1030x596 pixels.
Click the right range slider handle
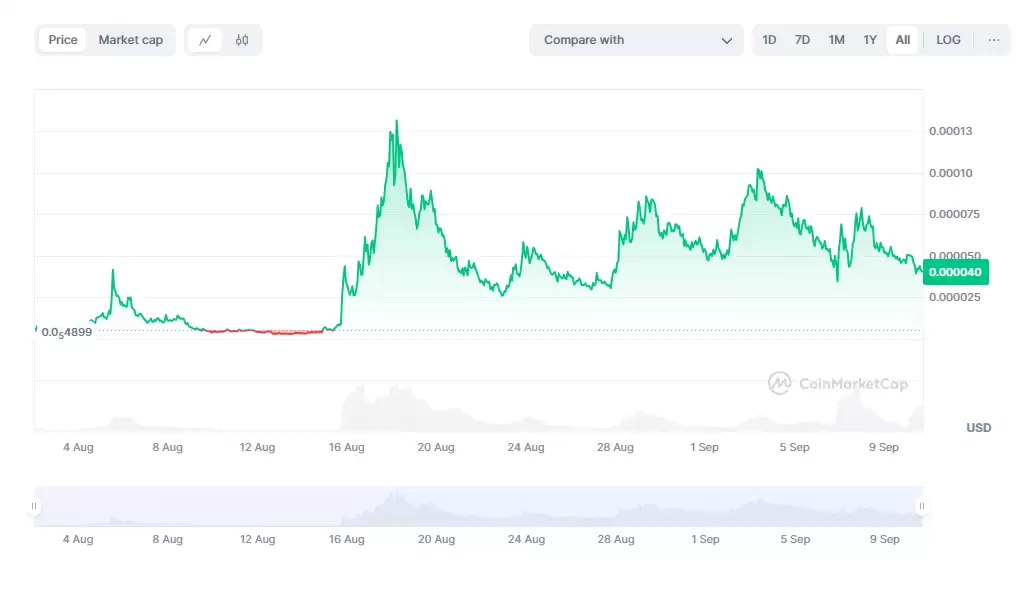pyautogui.click(x=921, y=506)
